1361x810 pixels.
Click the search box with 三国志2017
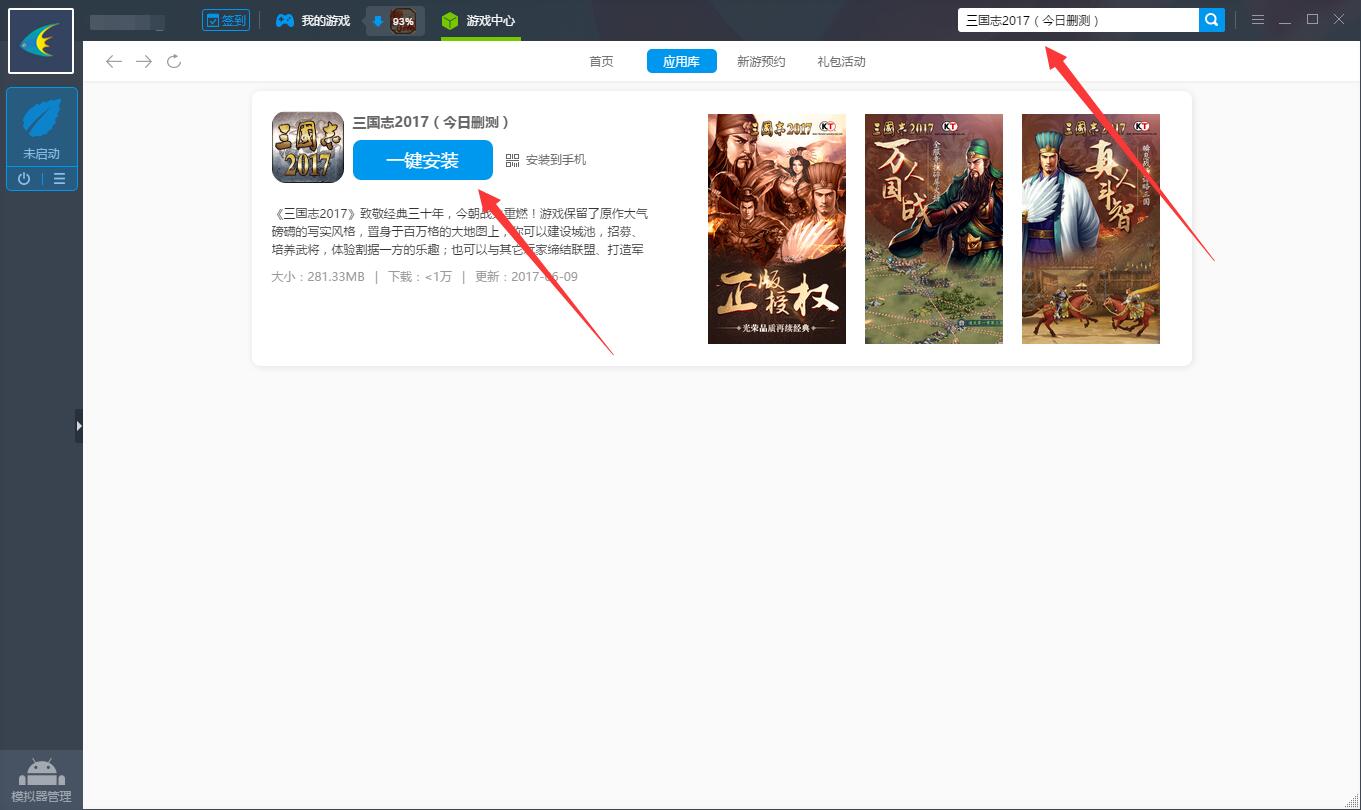click(x=1078, y=20)
